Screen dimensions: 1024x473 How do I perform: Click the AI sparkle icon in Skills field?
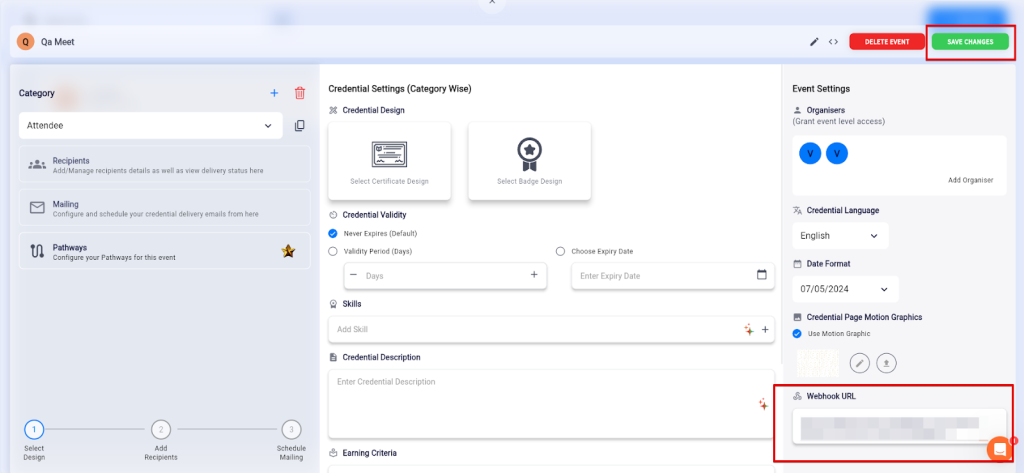coord(748,329)
